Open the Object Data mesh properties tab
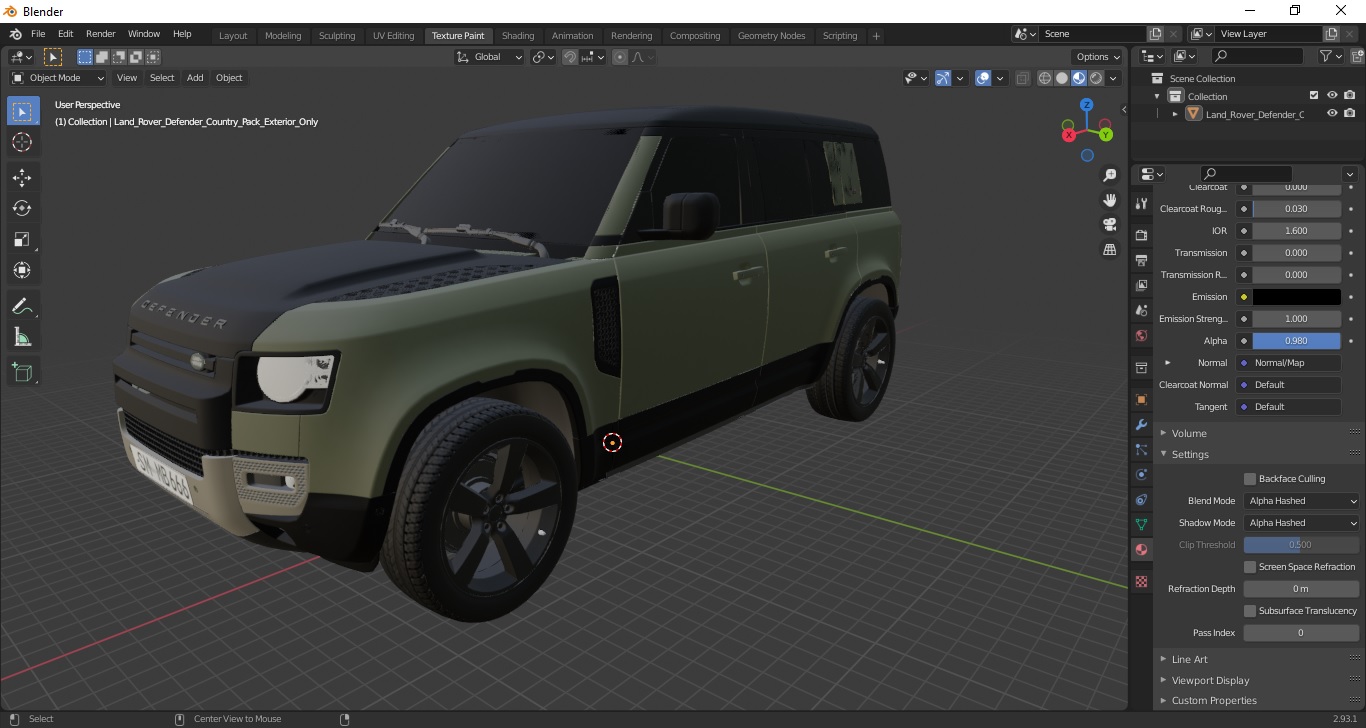This screenshot has width=1366, height=728. [1141, 524]
